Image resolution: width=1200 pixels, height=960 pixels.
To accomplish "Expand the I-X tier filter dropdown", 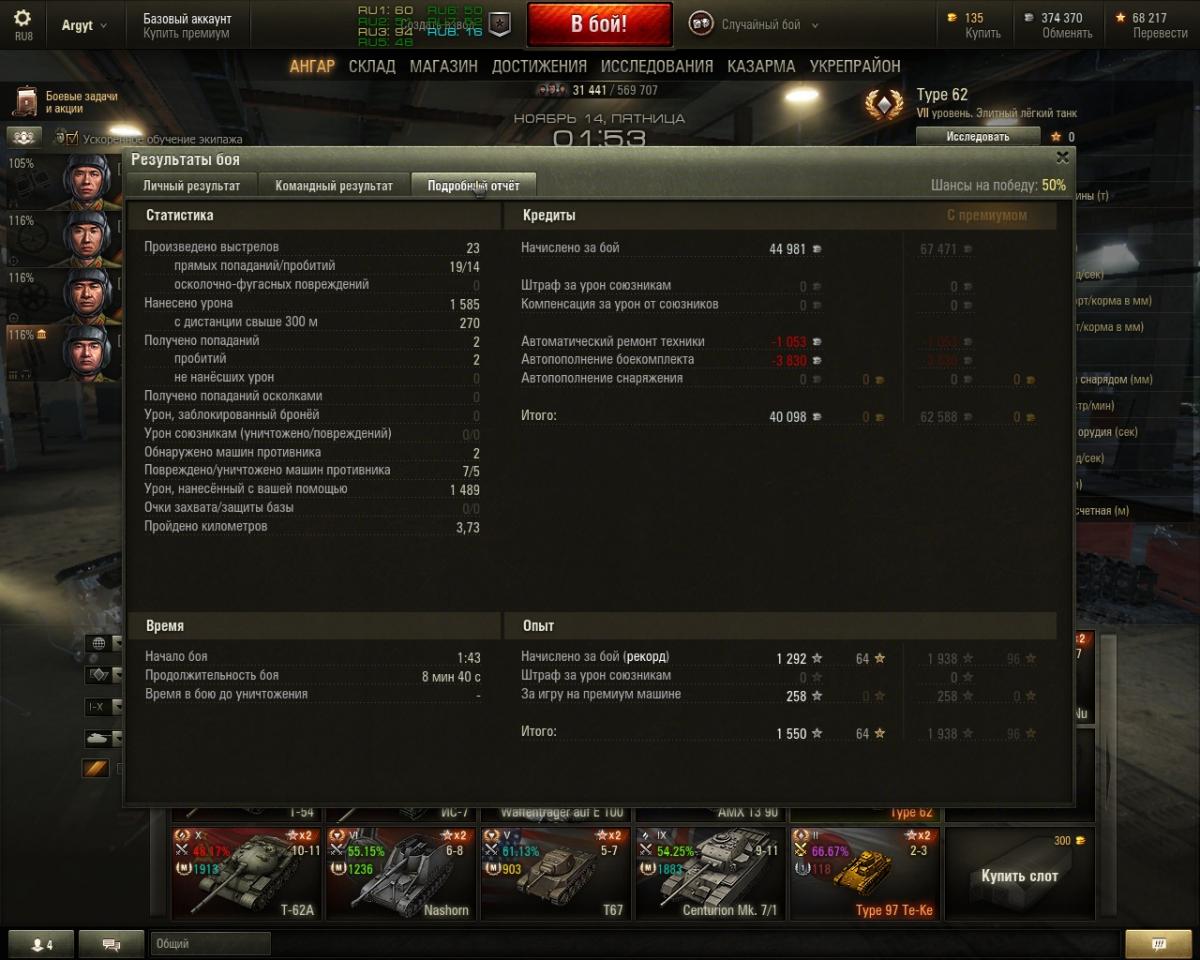I will pos(104,707).
